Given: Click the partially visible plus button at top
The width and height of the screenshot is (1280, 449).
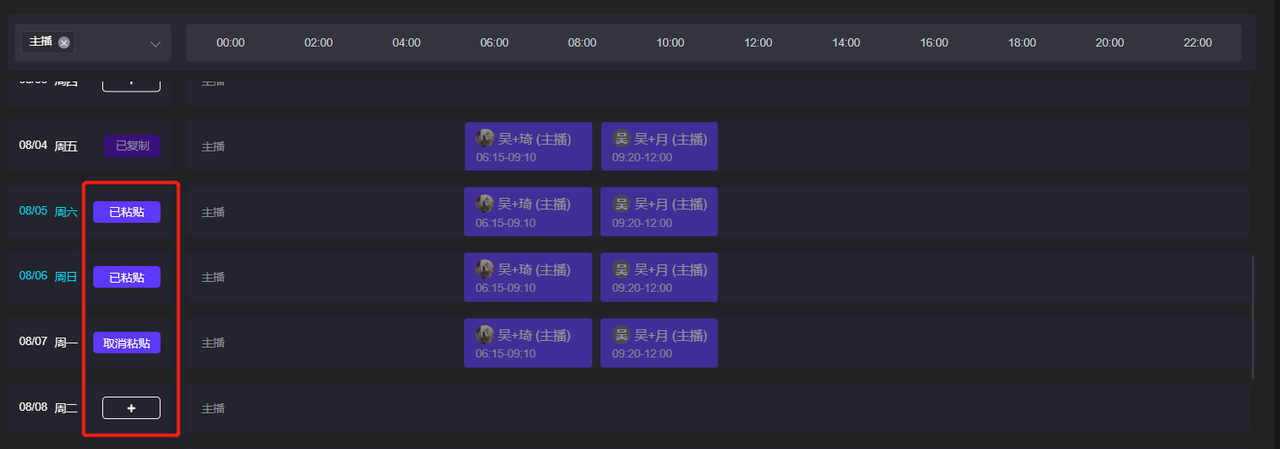Looking at the screenshot, I should pos(131,84).
